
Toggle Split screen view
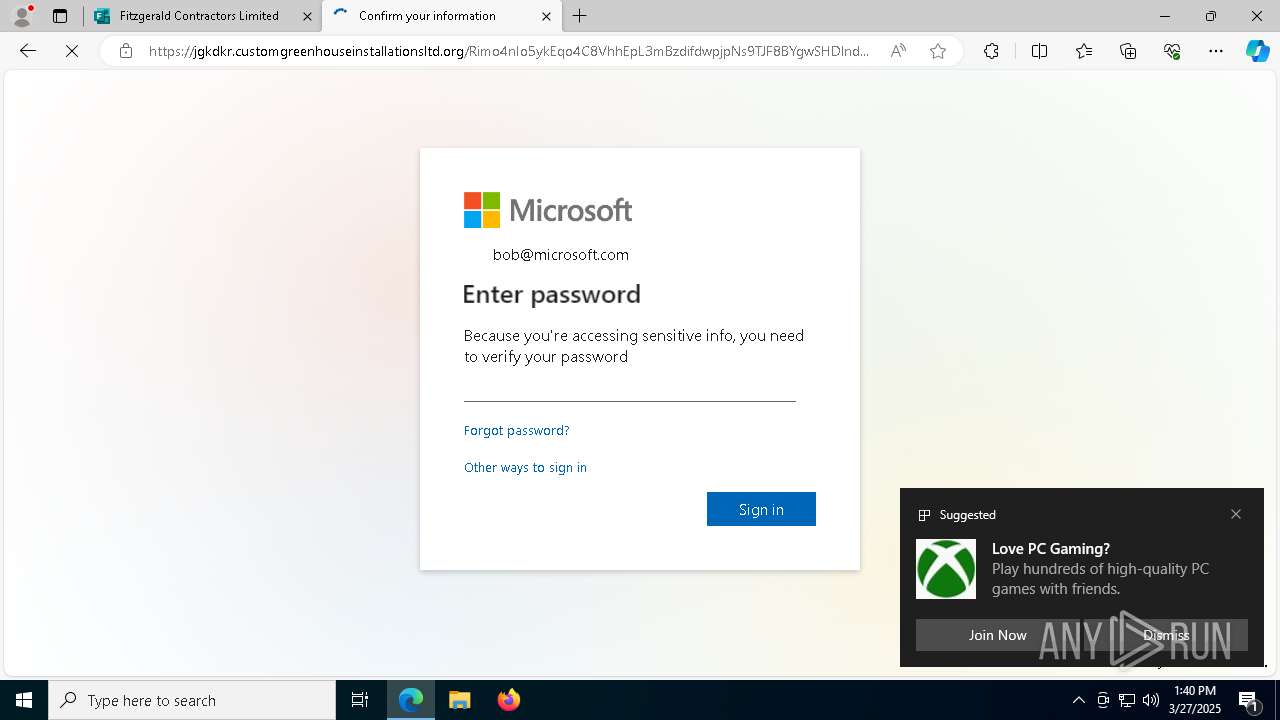(x=1039, y=51)
